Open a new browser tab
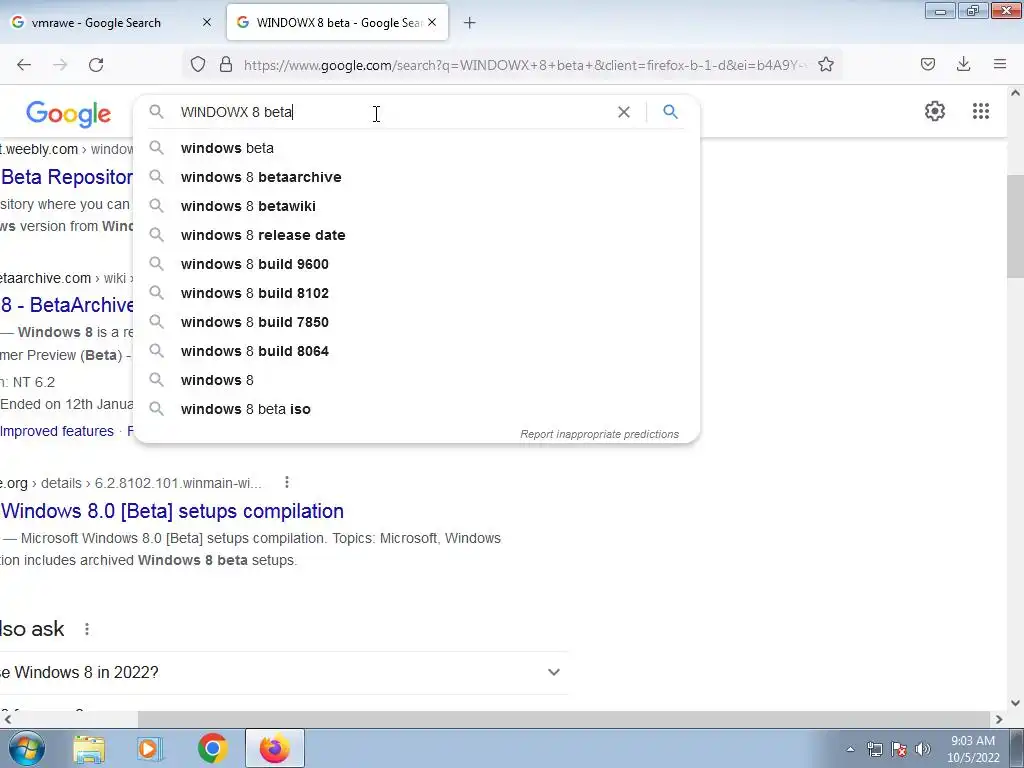 point(470,23)
